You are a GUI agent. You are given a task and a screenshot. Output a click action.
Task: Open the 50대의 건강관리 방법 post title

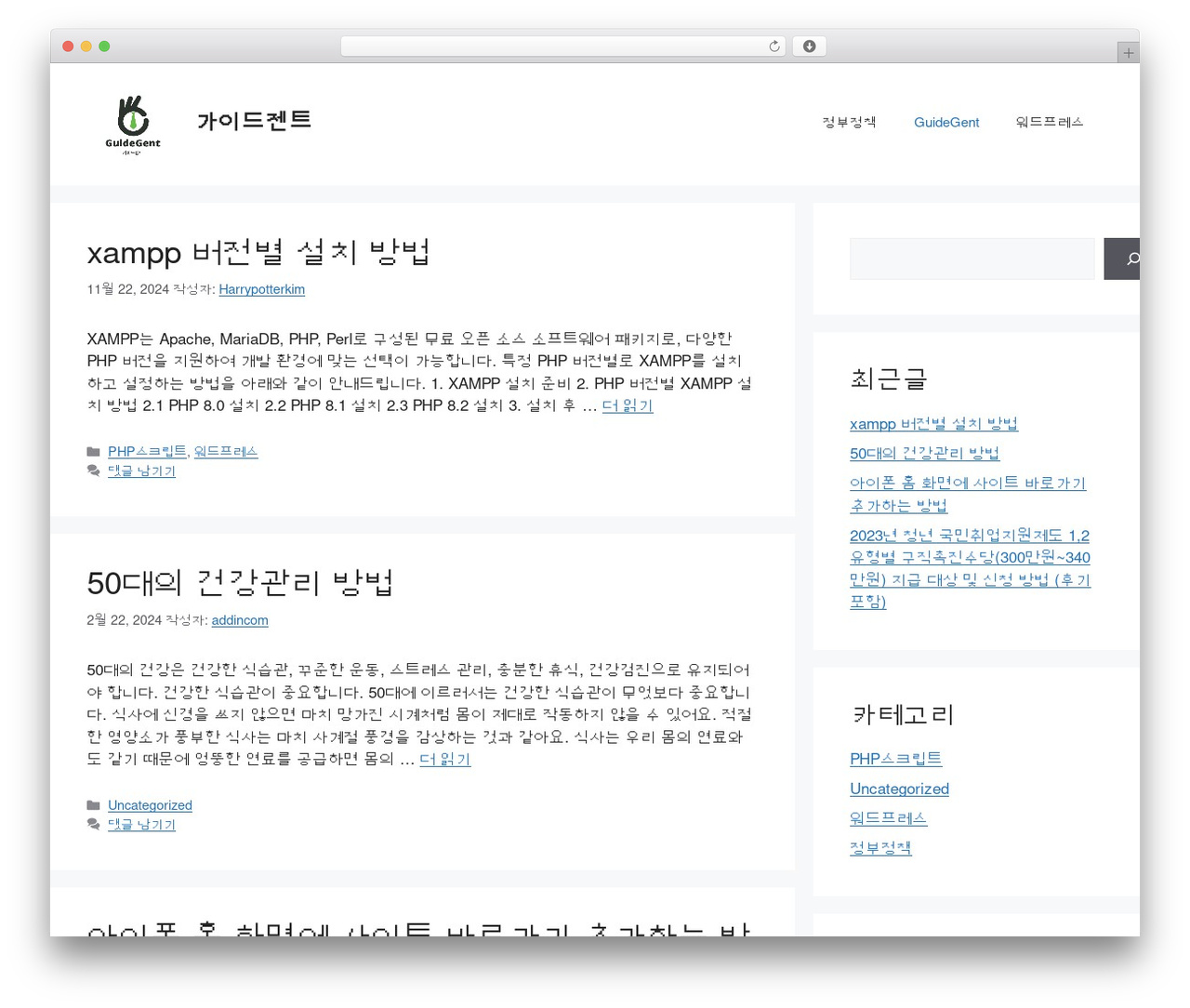tap(240, 583)
